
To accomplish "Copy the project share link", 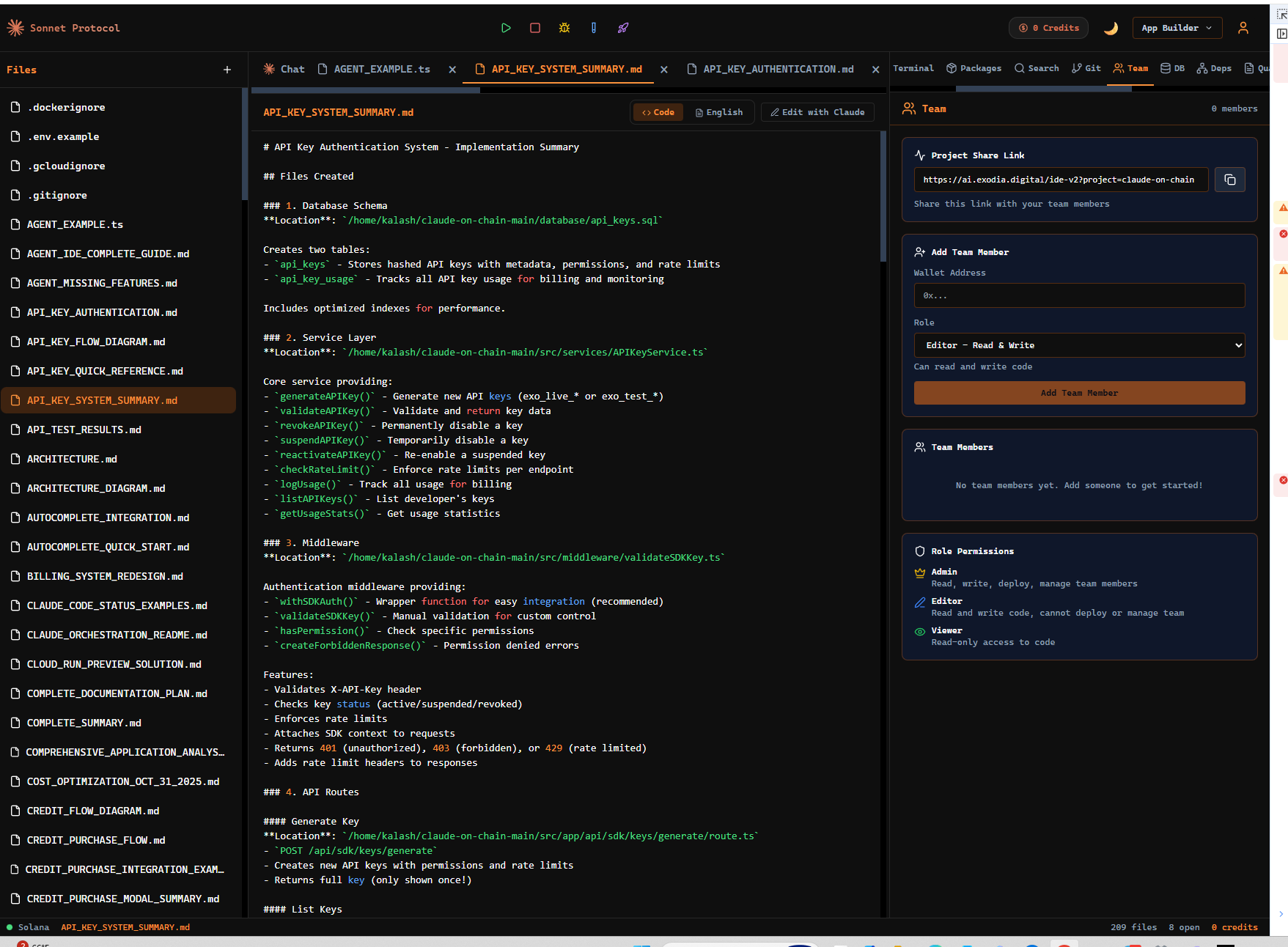I will point(1229,180).
